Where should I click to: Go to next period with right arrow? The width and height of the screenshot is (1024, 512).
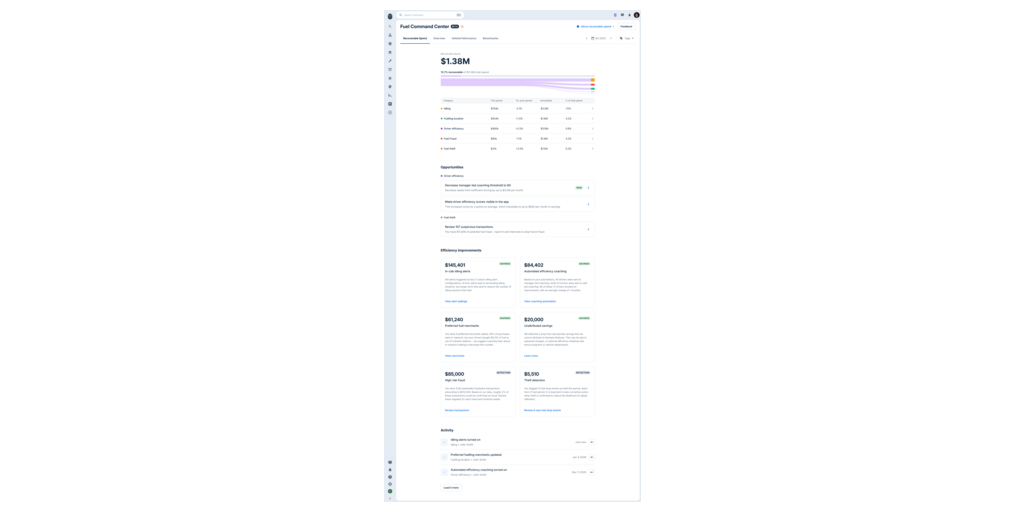611,39
